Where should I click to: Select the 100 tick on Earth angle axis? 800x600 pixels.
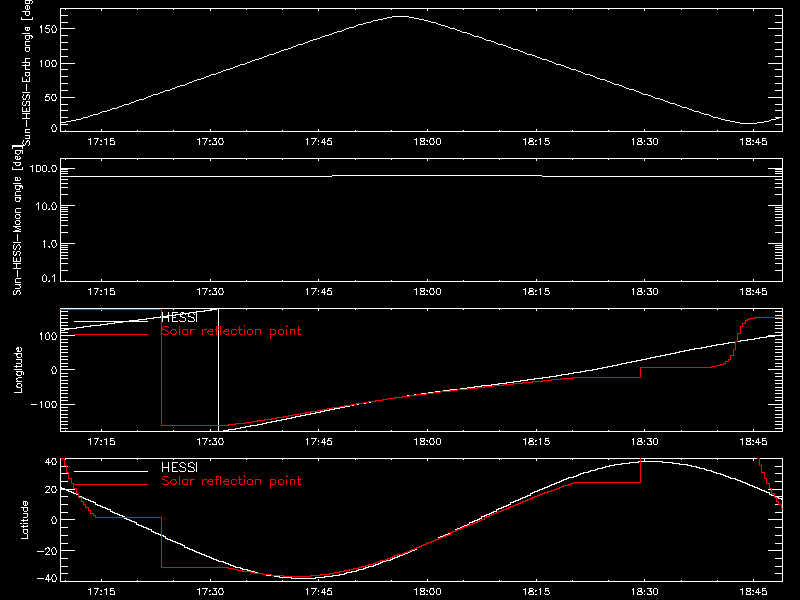tap(47, 63)
